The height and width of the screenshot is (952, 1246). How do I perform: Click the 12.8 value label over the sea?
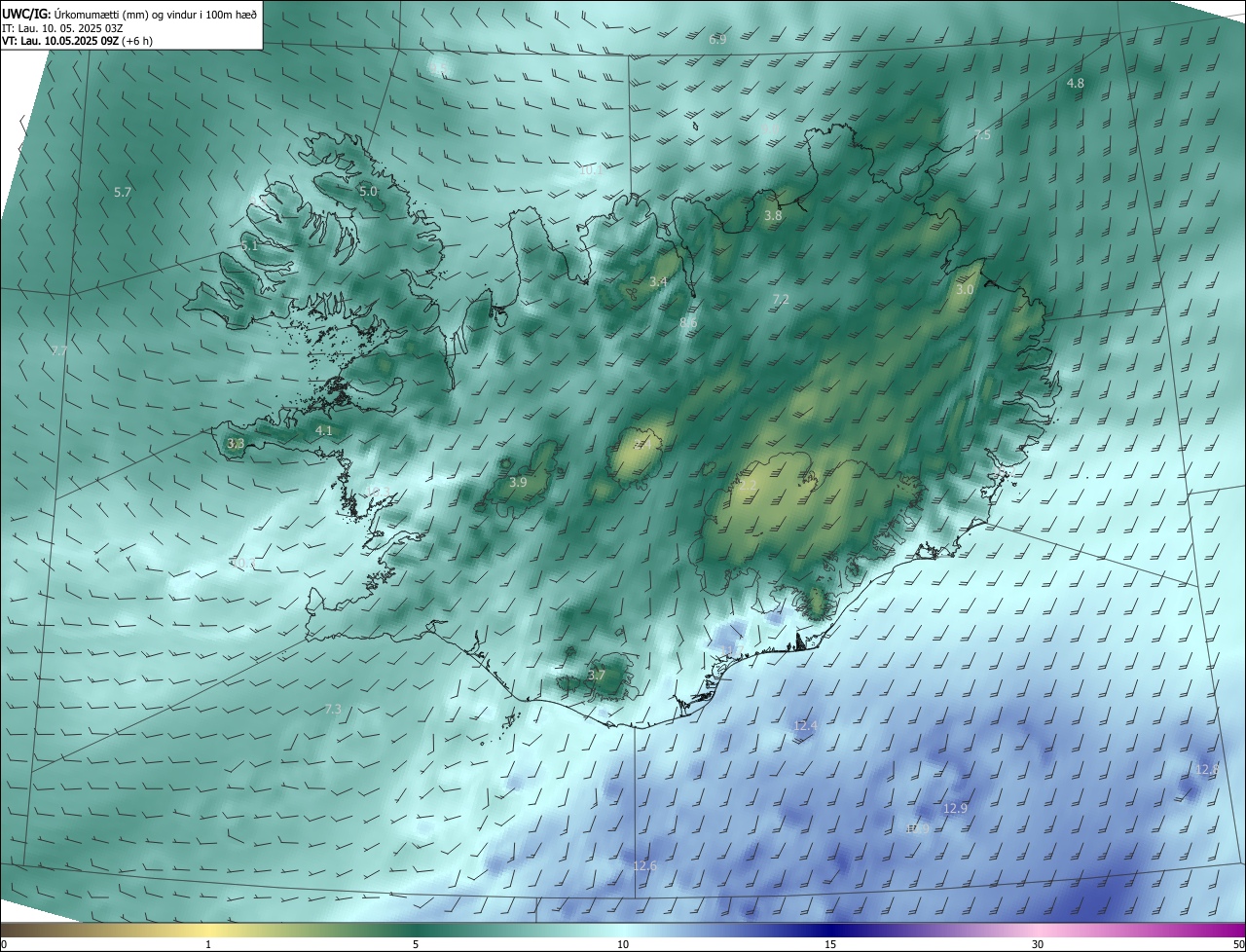pyautogui.click(x=1207, y=770)
